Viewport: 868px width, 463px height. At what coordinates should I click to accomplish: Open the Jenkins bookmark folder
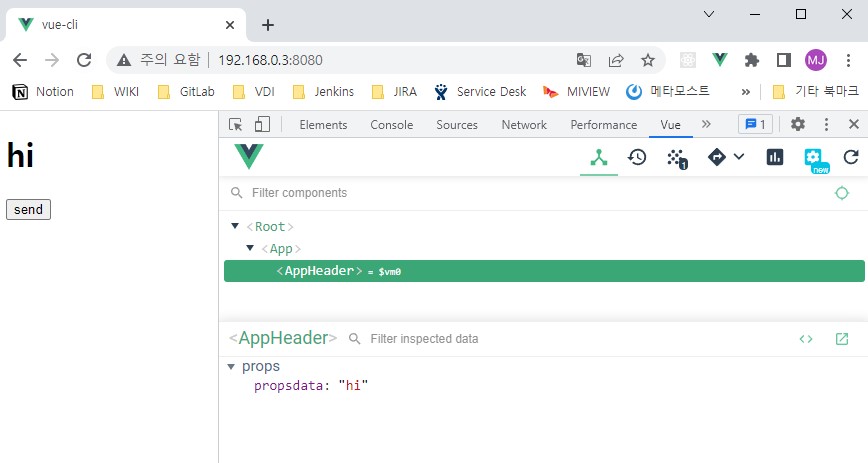point(323,91)
